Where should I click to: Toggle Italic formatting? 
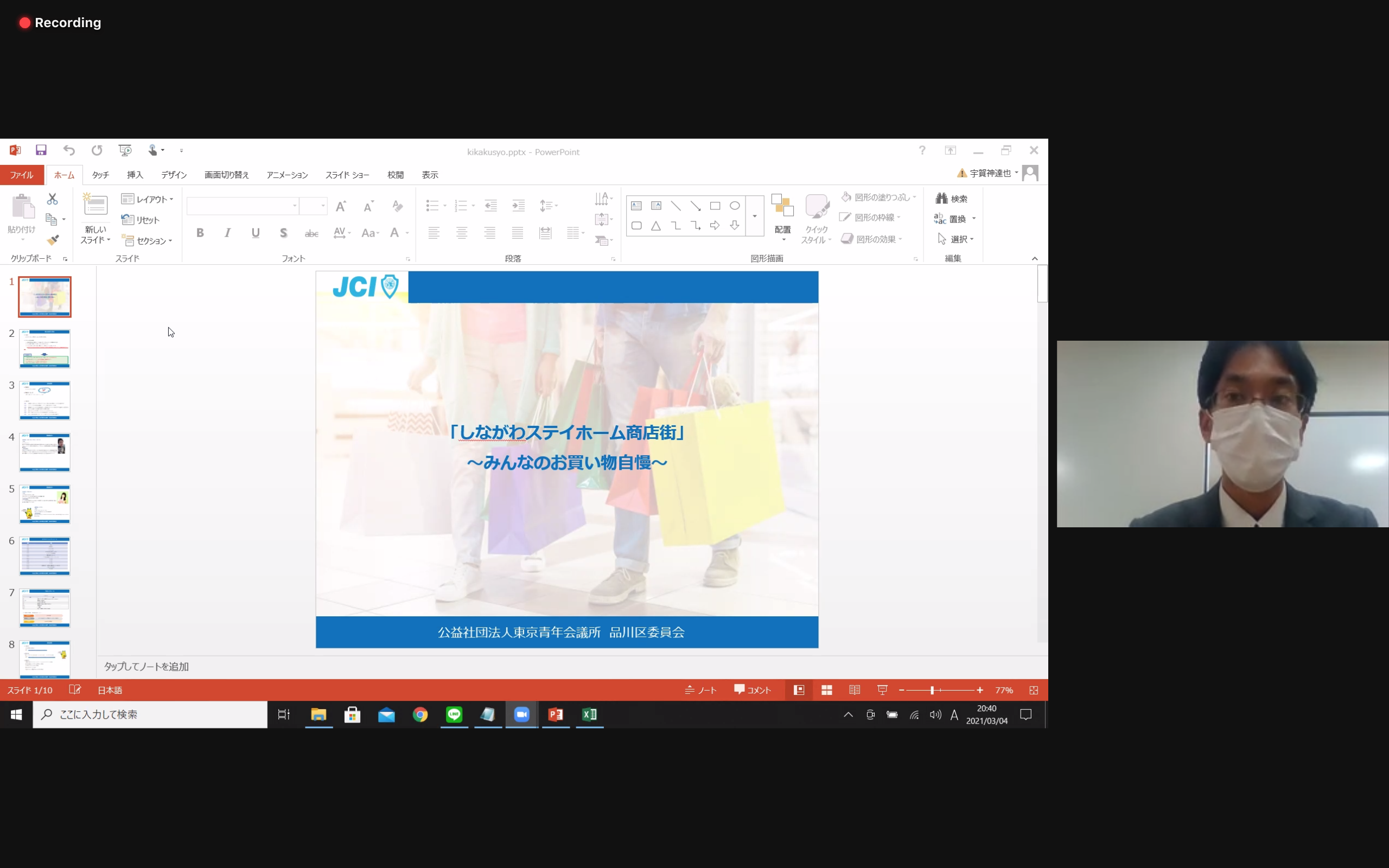tap(227, 233)
